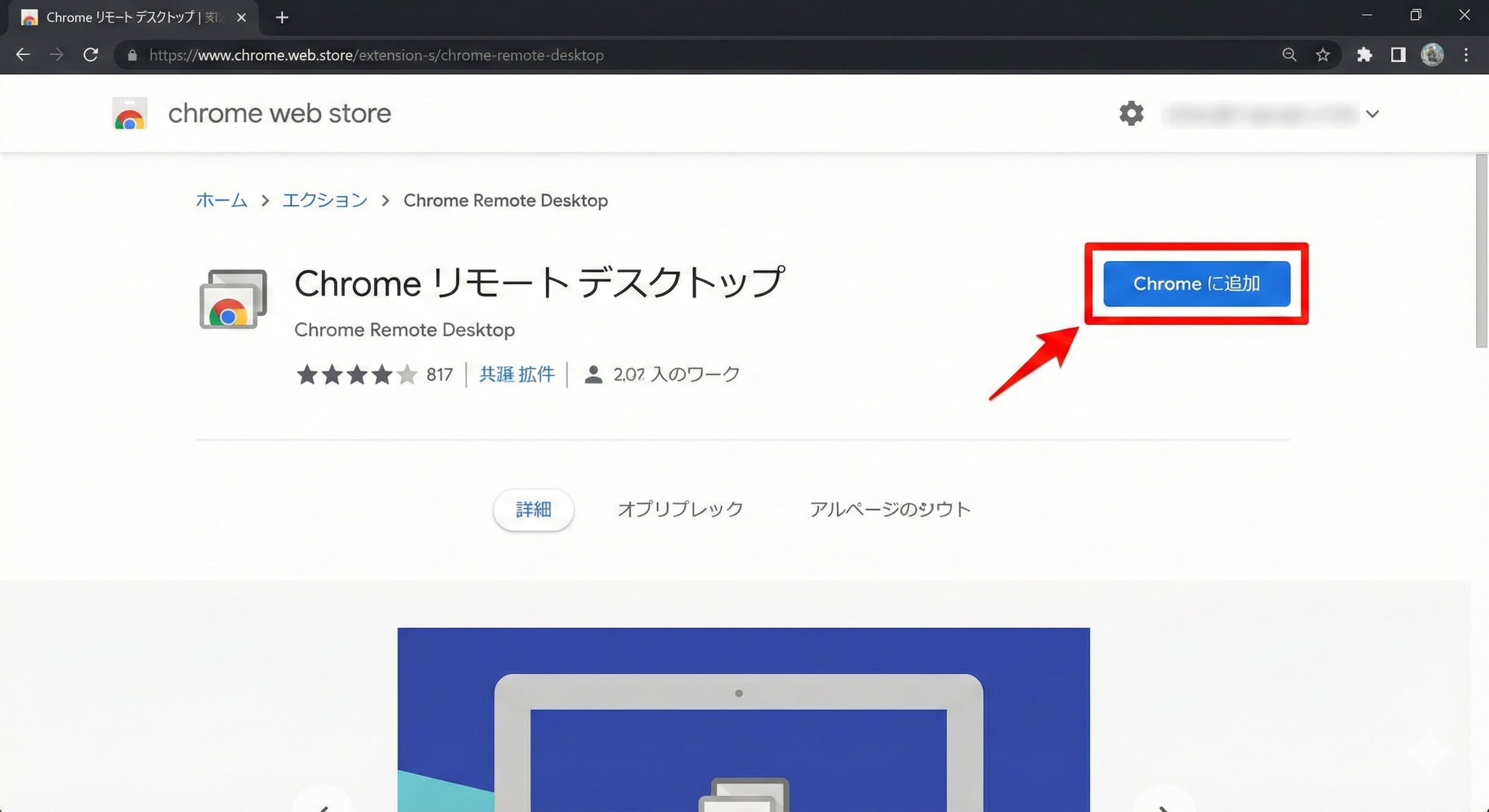The width and height of the screenshot is (1489, 812).
Task: Select the オプリプレック tab
Action: pos(680,509)
